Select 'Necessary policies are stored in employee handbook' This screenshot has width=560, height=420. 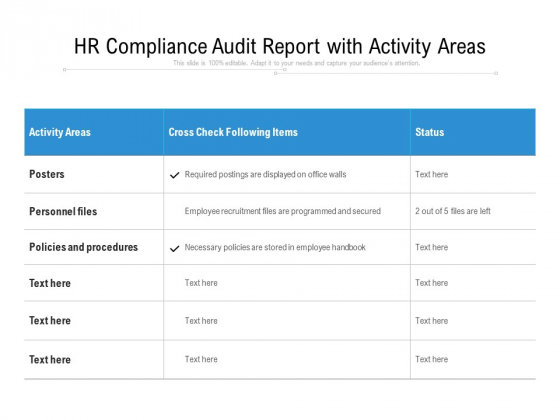[275, 247]
